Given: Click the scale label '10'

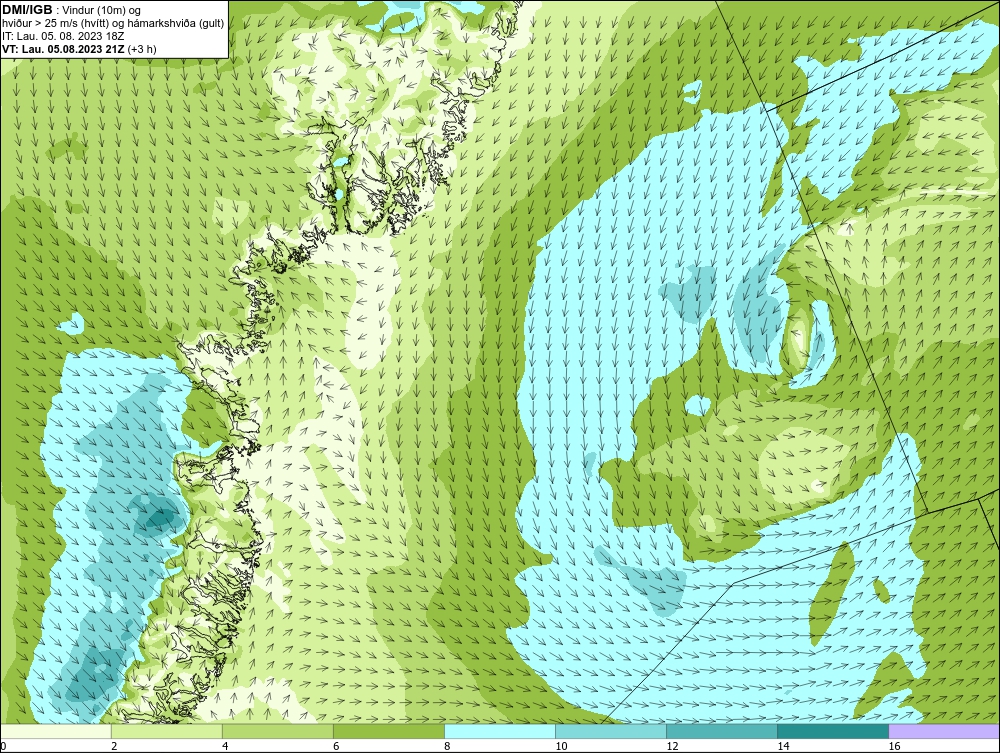Looking at the screenshot, I should pyautogui.click(x=561, y=746).
